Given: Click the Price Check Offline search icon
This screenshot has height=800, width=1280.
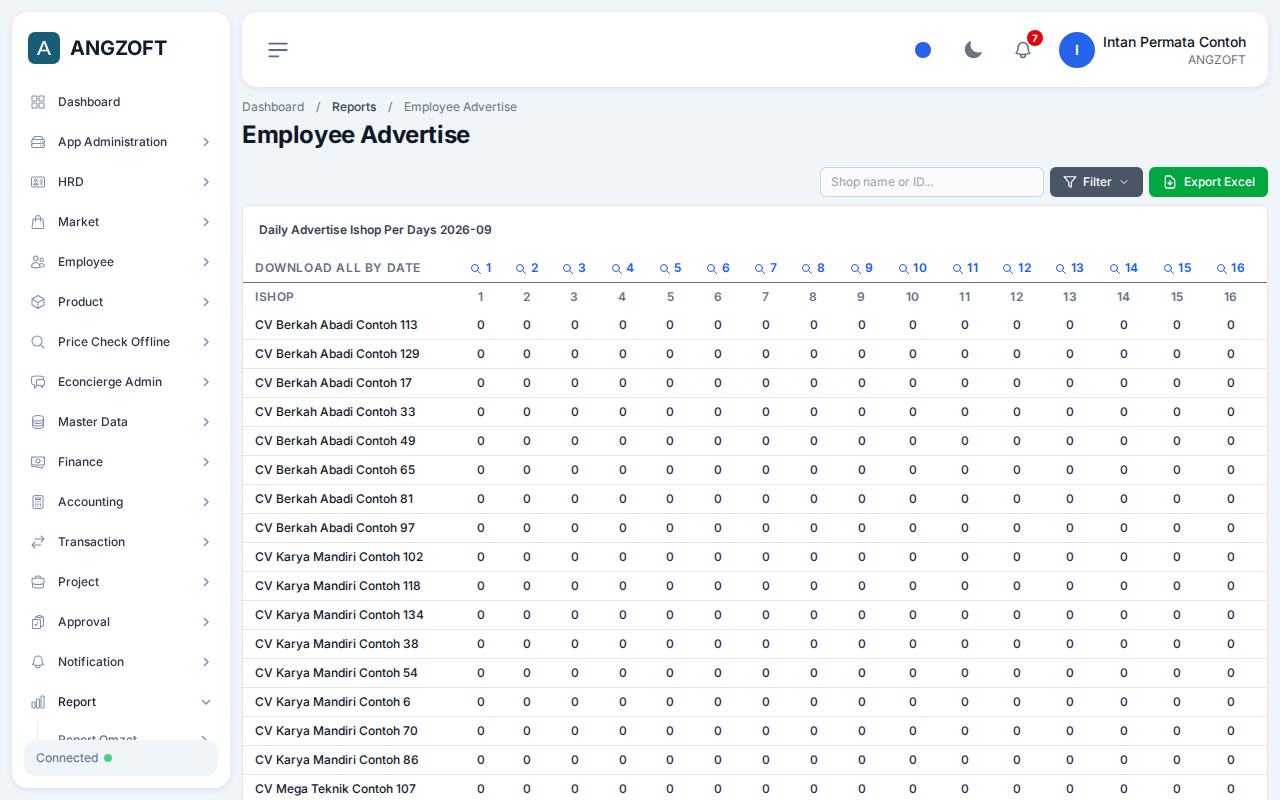Looking at the screenshot, I should click(x=38, y=342).
